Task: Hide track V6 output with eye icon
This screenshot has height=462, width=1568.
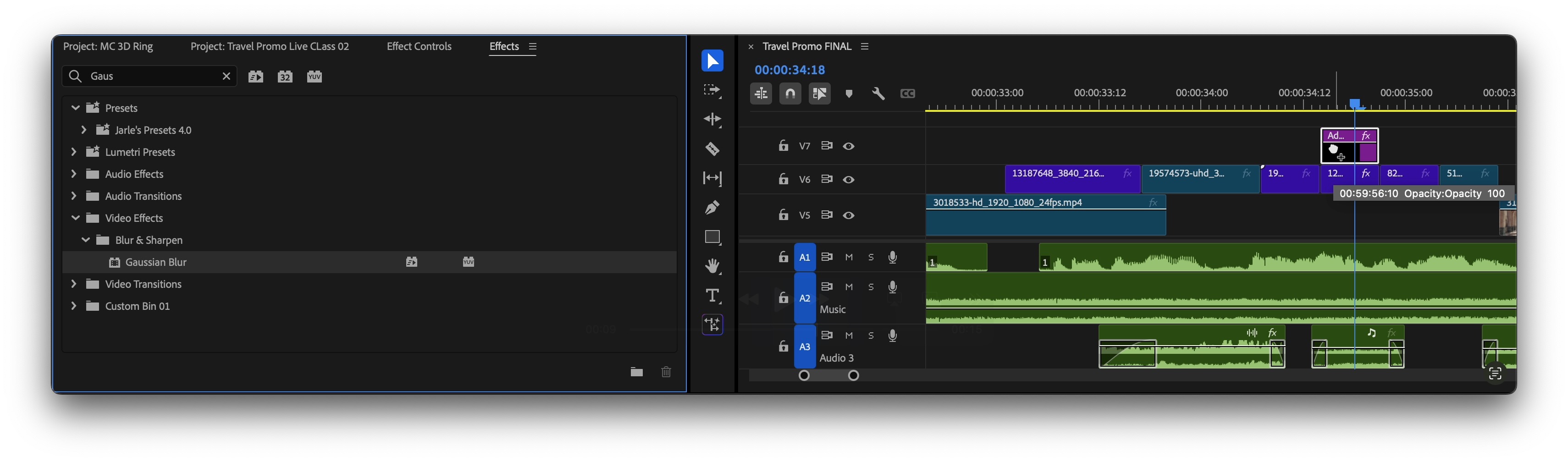Action: pyautogui.click(x=849, y=180)
